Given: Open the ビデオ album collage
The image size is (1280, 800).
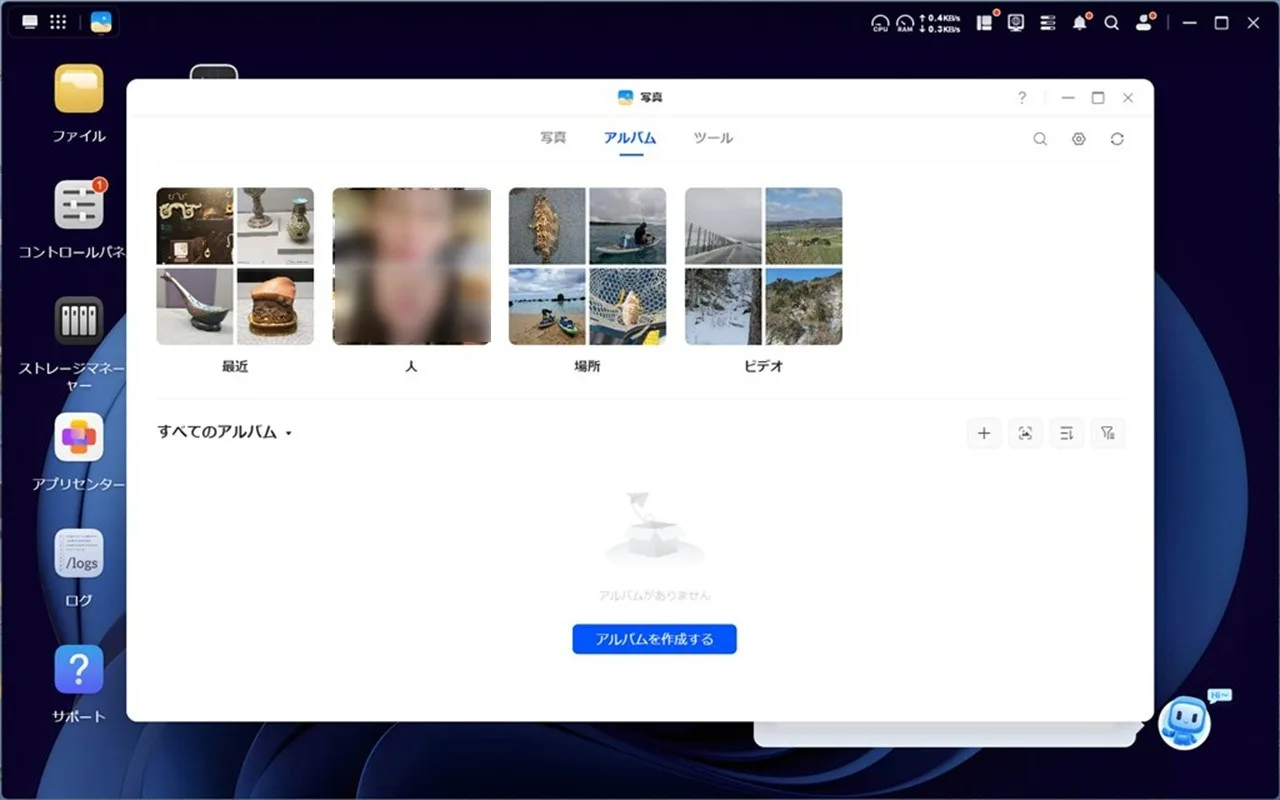Looking at the screenshot, I should (x=763, y=266).
